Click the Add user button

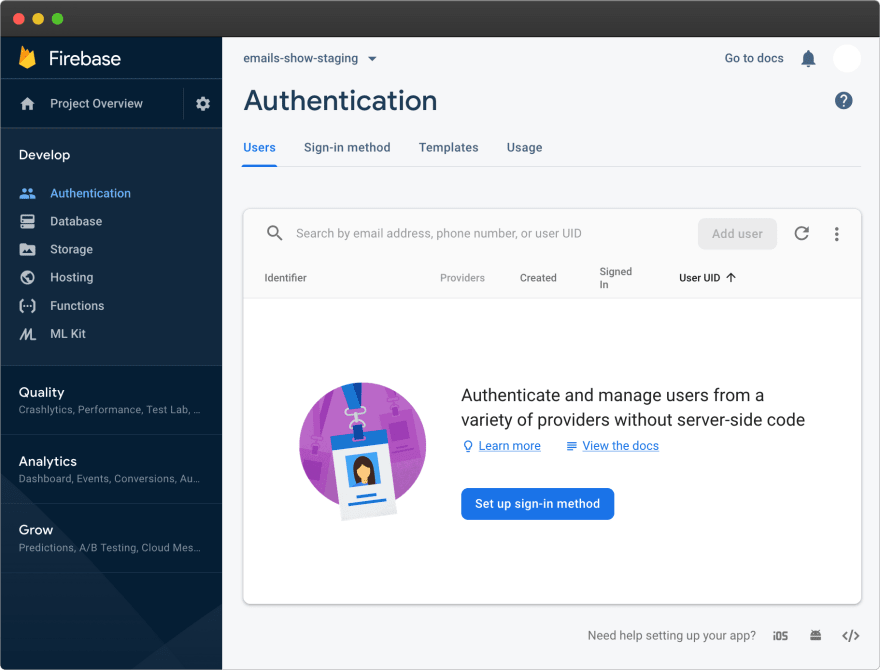pyautogui.click(x=737, y=234)
